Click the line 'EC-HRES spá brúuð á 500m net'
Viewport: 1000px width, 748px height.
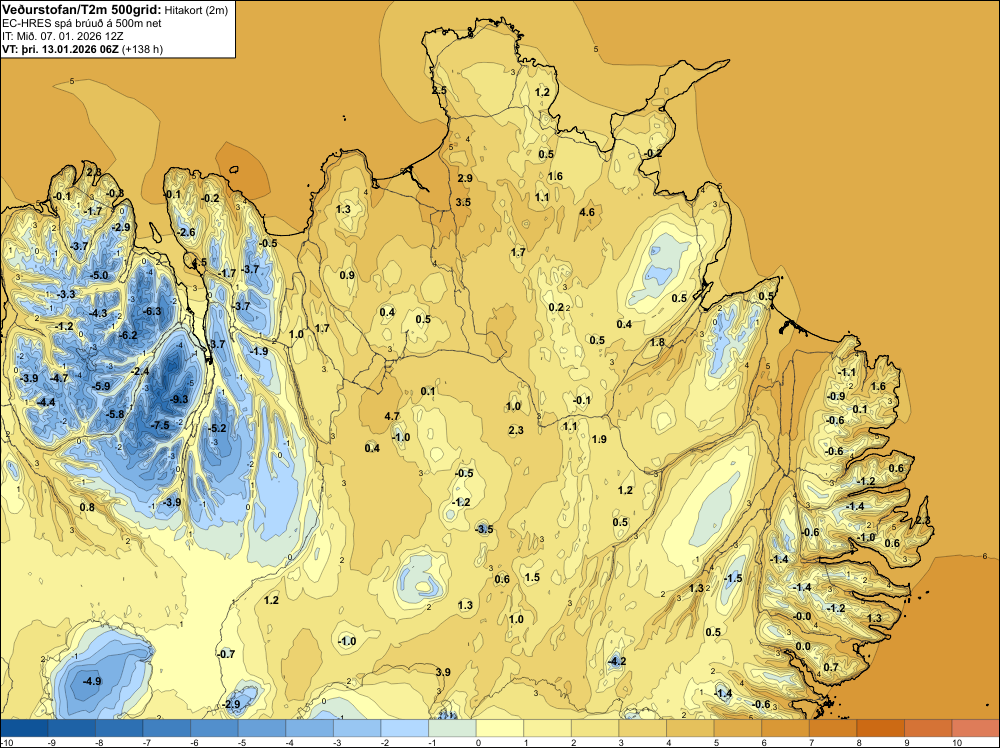[x=82, y=23]
